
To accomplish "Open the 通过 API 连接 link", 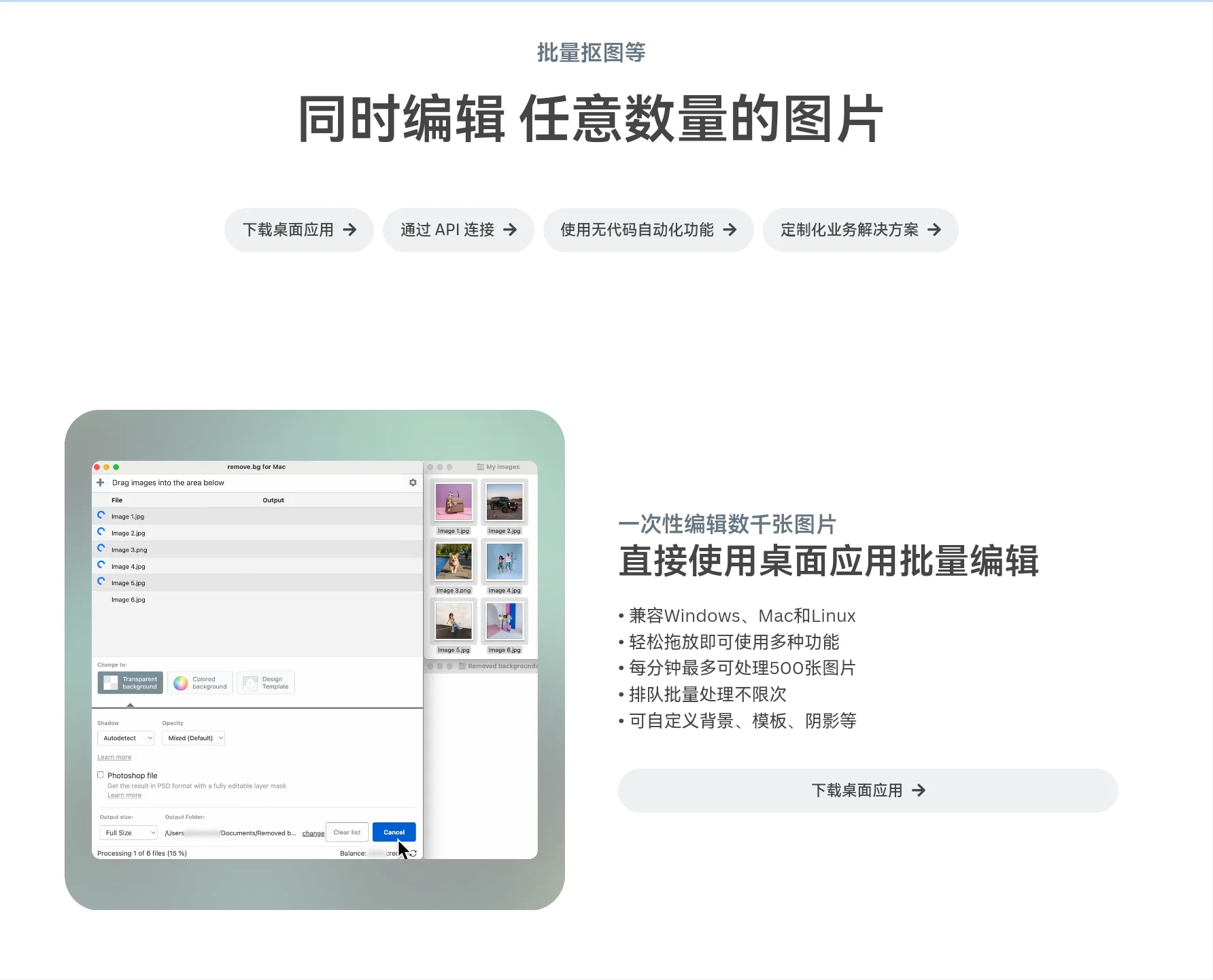I will click(458, 230).
